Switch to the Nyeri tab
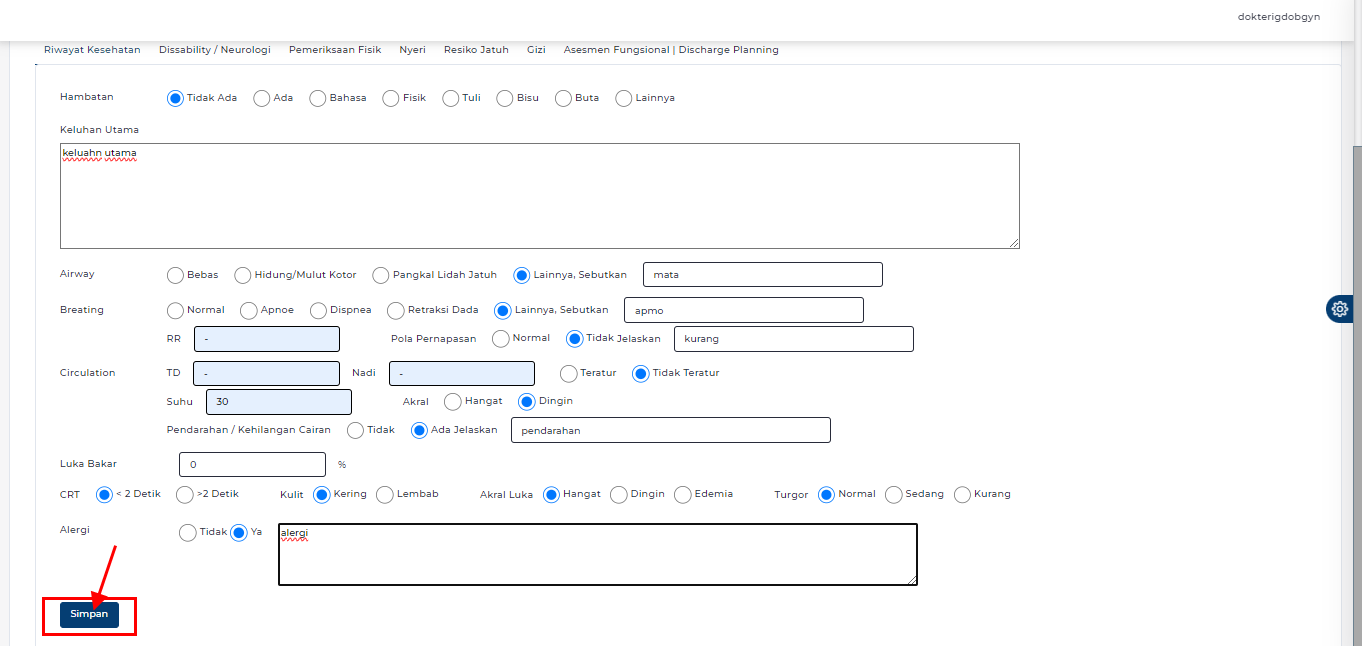 [412, 49]
